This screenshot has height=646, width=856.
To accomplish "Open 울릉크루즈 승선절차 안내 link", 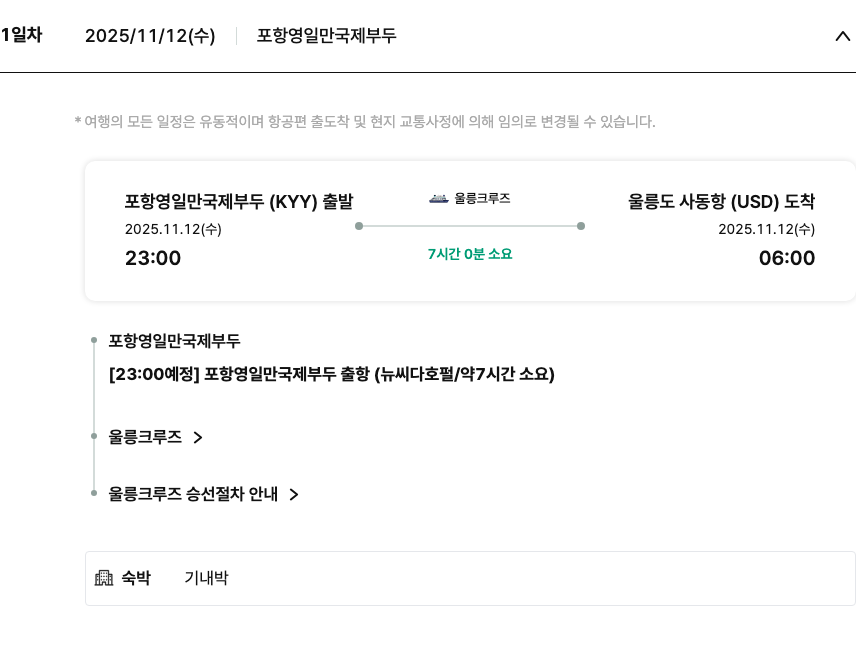I will [193, 494].
